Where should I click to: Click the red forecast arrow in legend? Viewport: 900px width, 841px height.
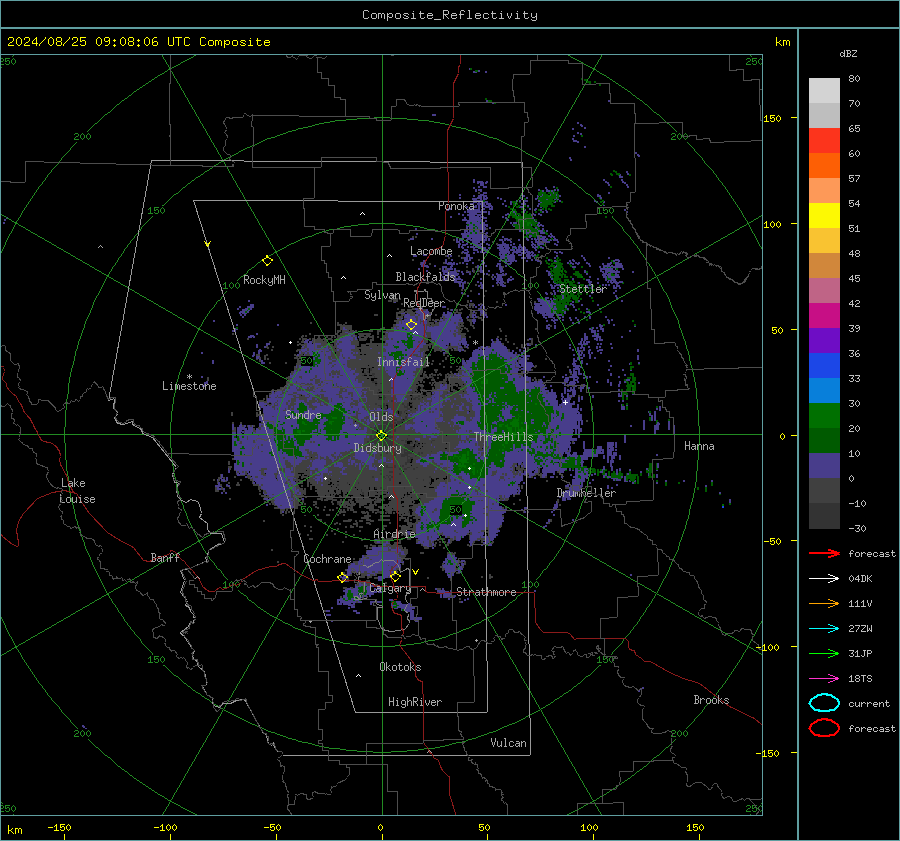[824, 553]
